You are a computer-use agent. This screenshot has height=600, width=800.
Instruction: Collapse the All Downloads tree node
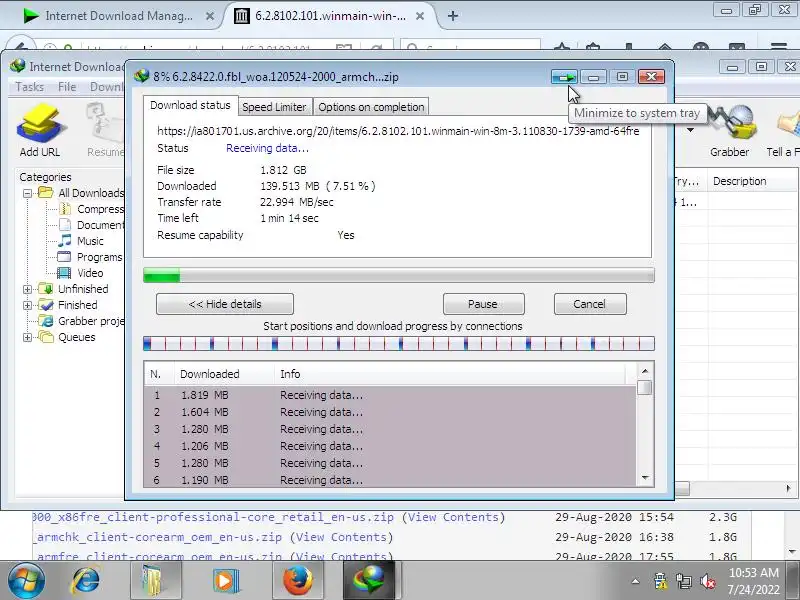pyautogui.click(x=28, y=193)
